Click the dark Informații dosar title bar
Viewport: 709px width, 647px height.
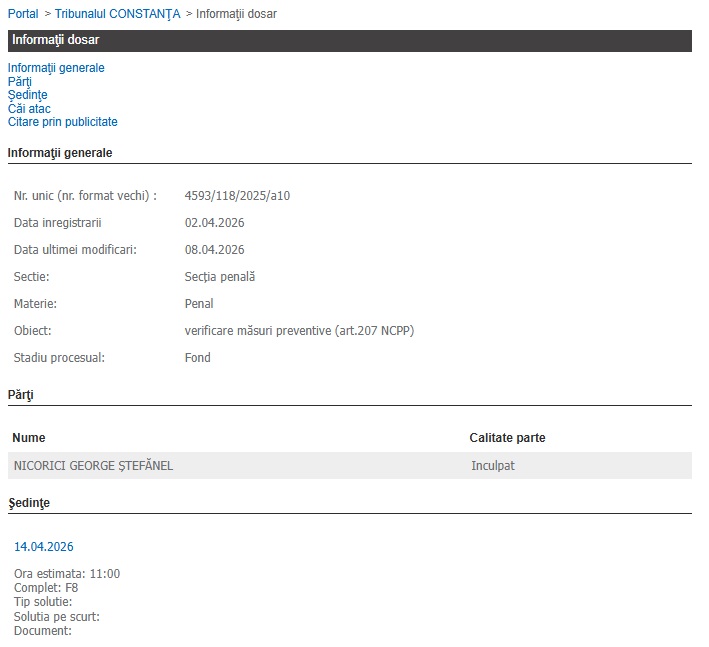coord(349,40)
